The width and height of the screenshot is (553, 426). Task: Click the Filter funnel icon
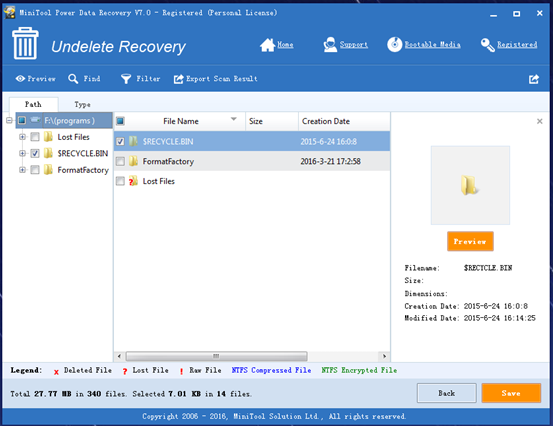126,79
